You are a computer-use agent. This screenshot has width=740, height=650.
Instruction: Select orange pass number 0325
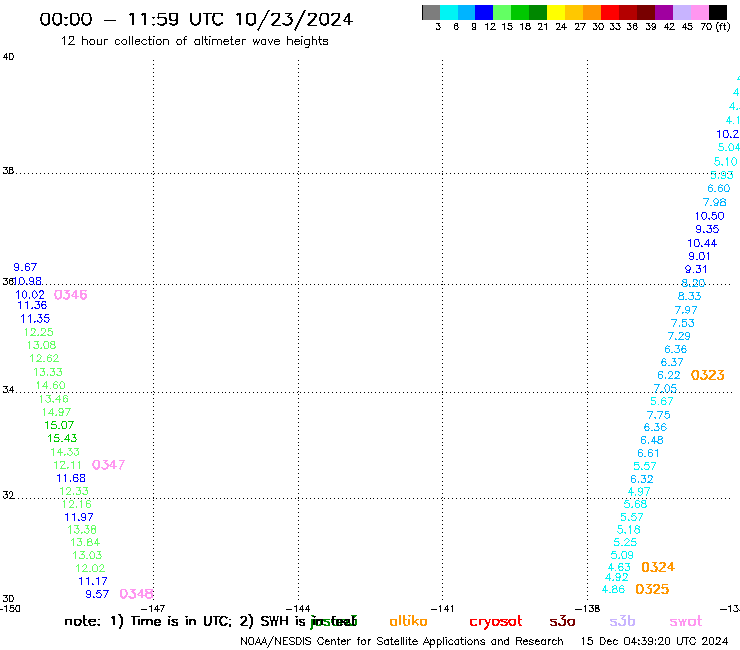pyautogui.click(x=652, y=589)
